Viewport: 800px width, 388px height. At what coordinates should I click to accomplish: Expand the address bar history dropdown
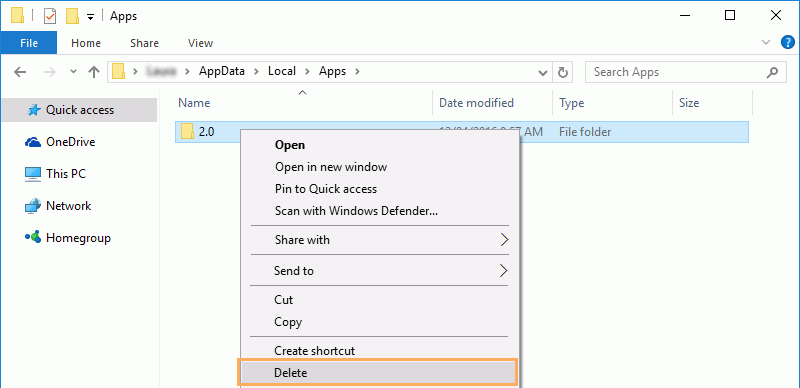pyautogui.click(x=543, y=72)
